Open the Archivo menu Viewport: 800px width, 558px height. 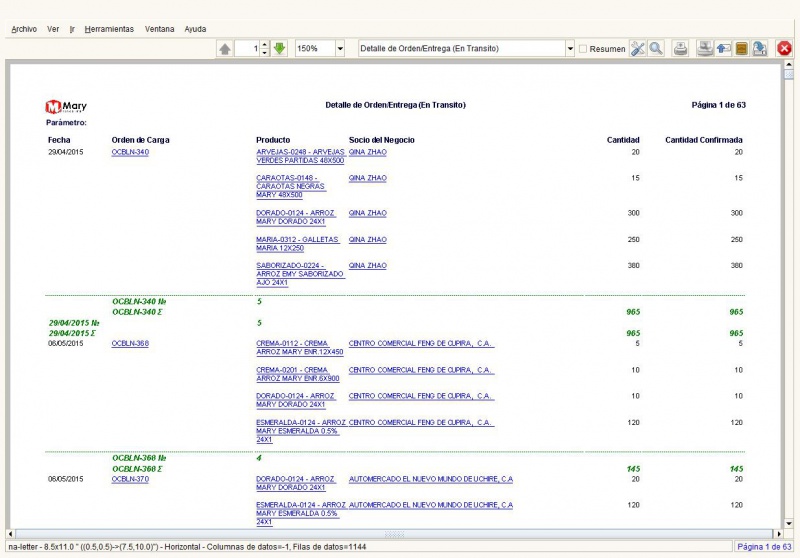coord(24,29)
